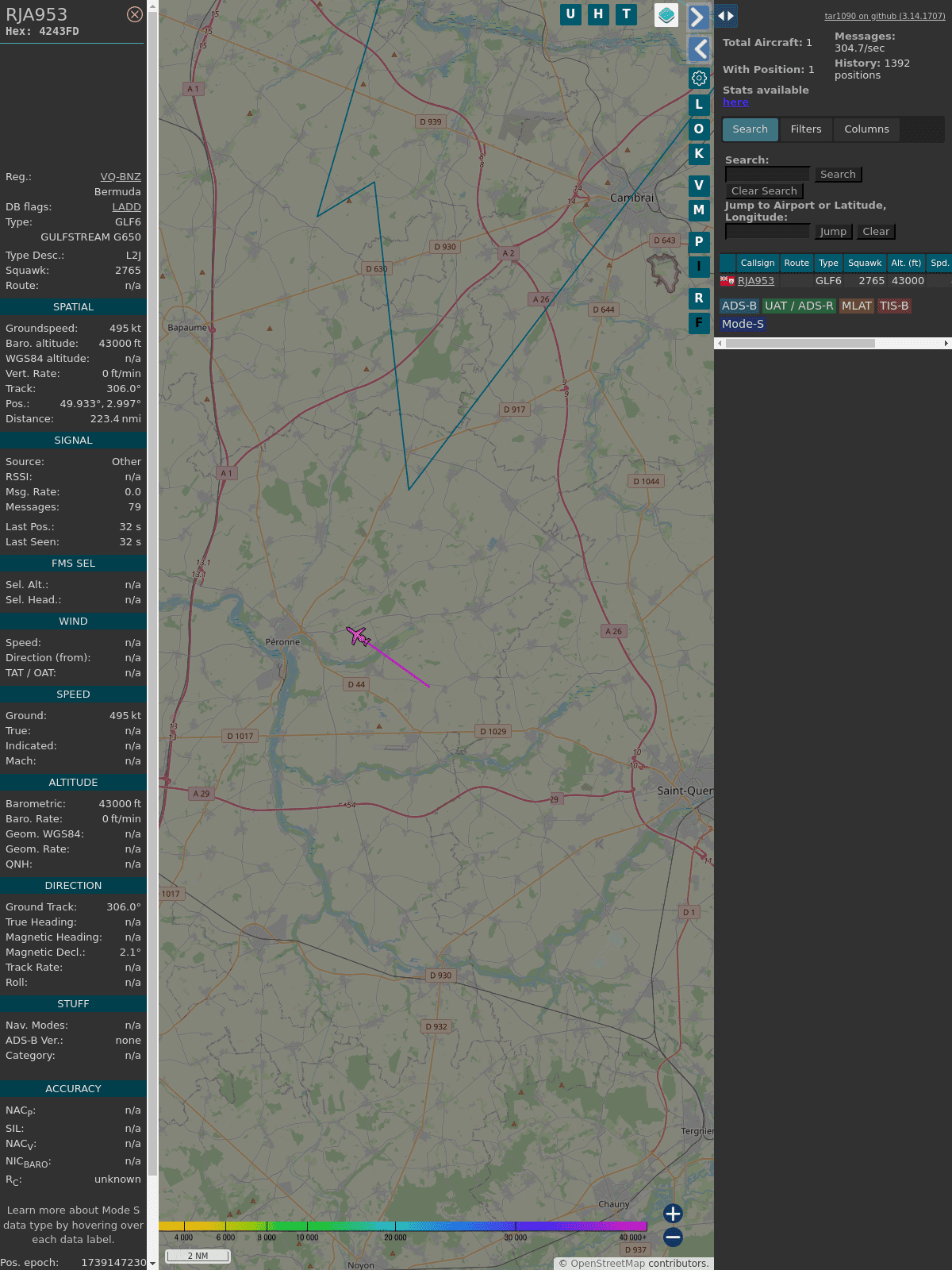Toggle ADS-B source legend
952x1270 pixels.
739,306
